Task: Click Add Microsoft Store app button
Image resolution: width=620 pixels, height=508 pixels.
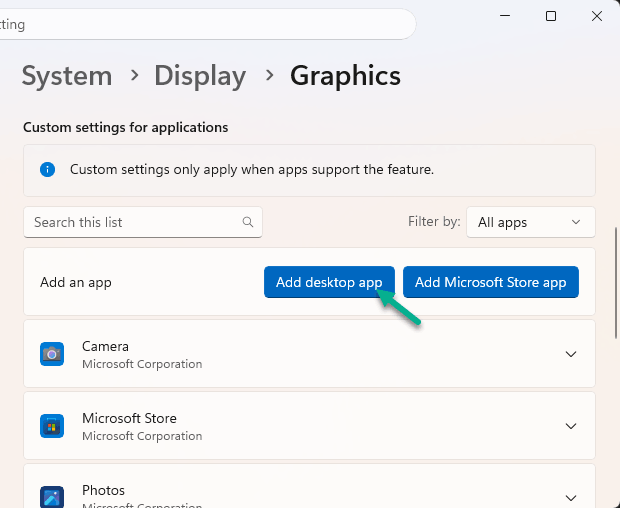Action: (491, 282)
